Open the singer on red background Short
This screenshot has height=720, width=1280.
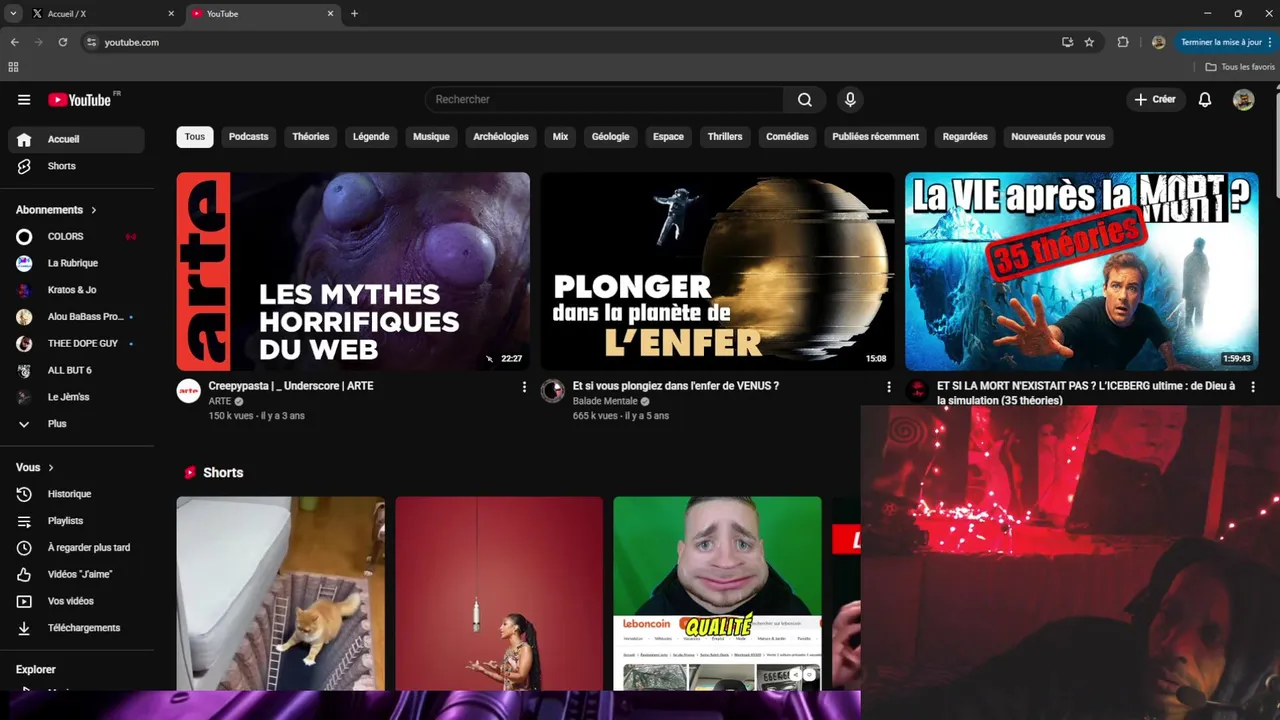click(x=499, y=594)
